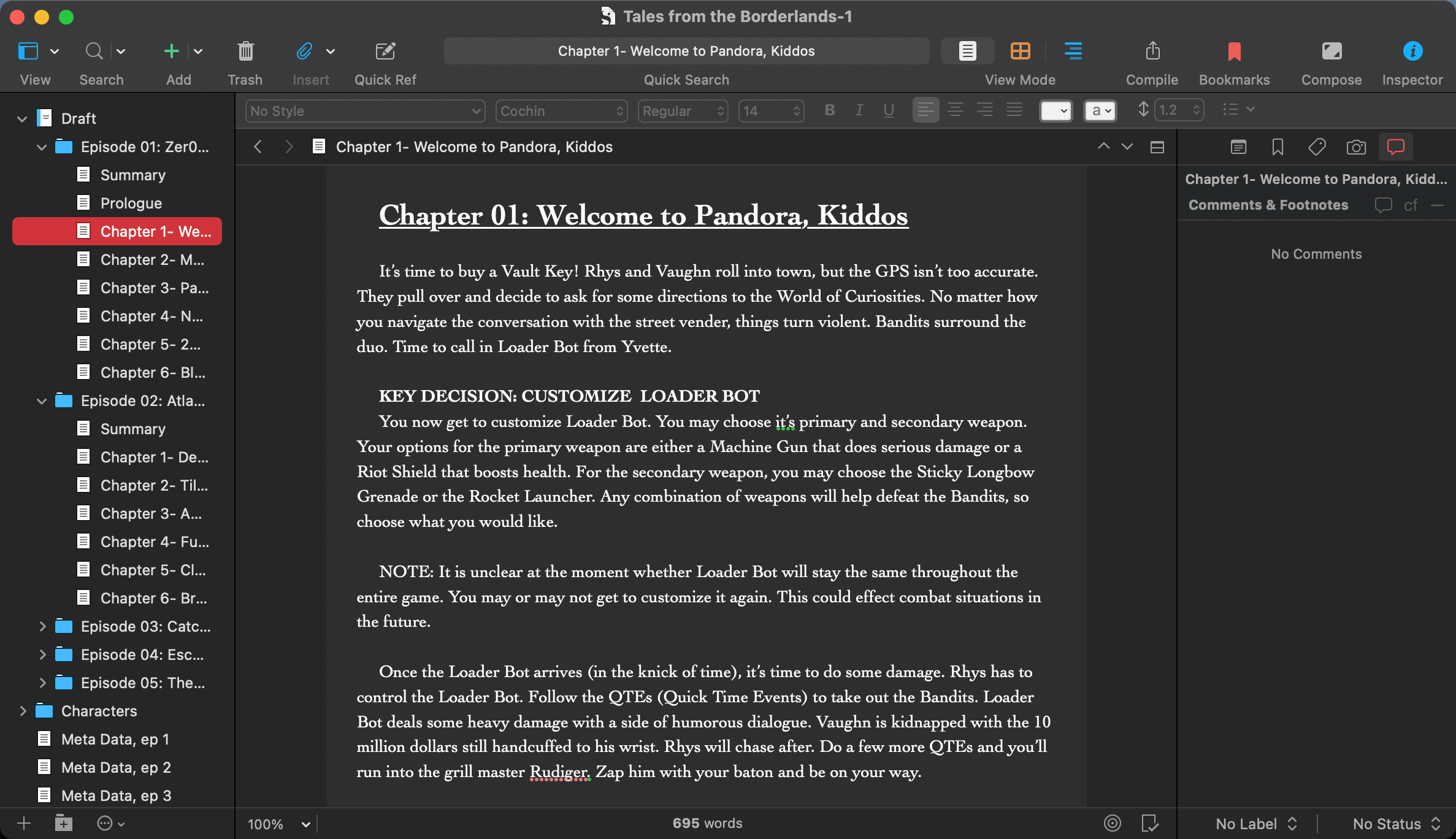
Task: Expand the Characters folder
Action: 23,711
